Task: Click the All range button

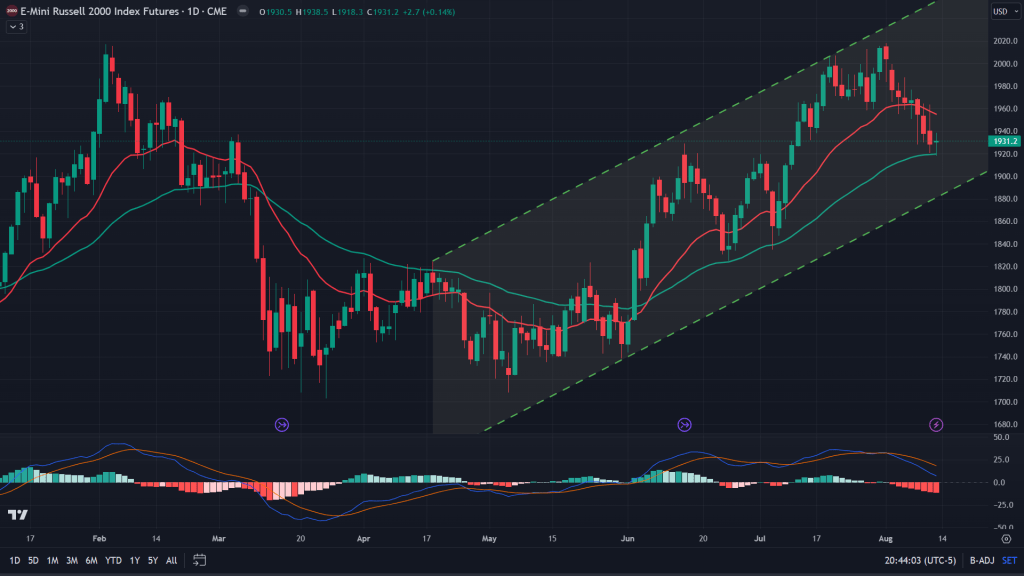Action: tap(172, 559)
